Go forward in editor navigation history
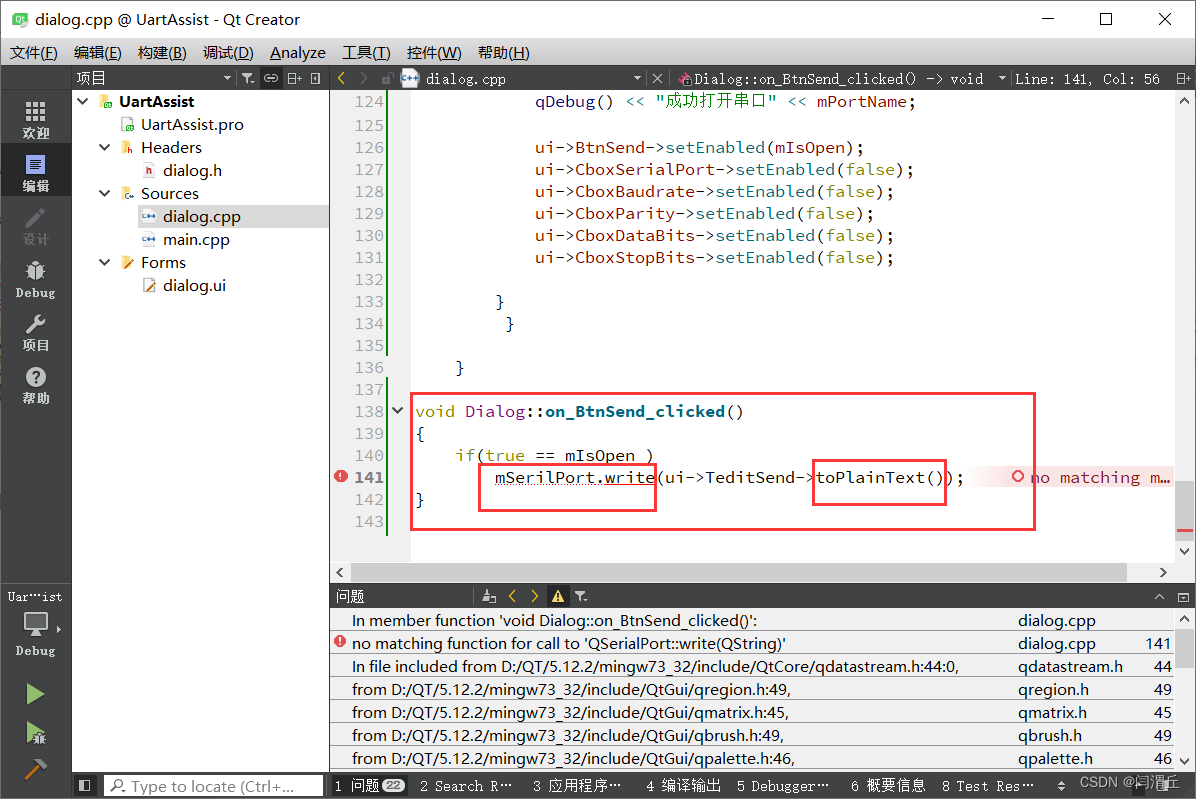Screen dimensions: 1196x799 click(x=364, y=79)
